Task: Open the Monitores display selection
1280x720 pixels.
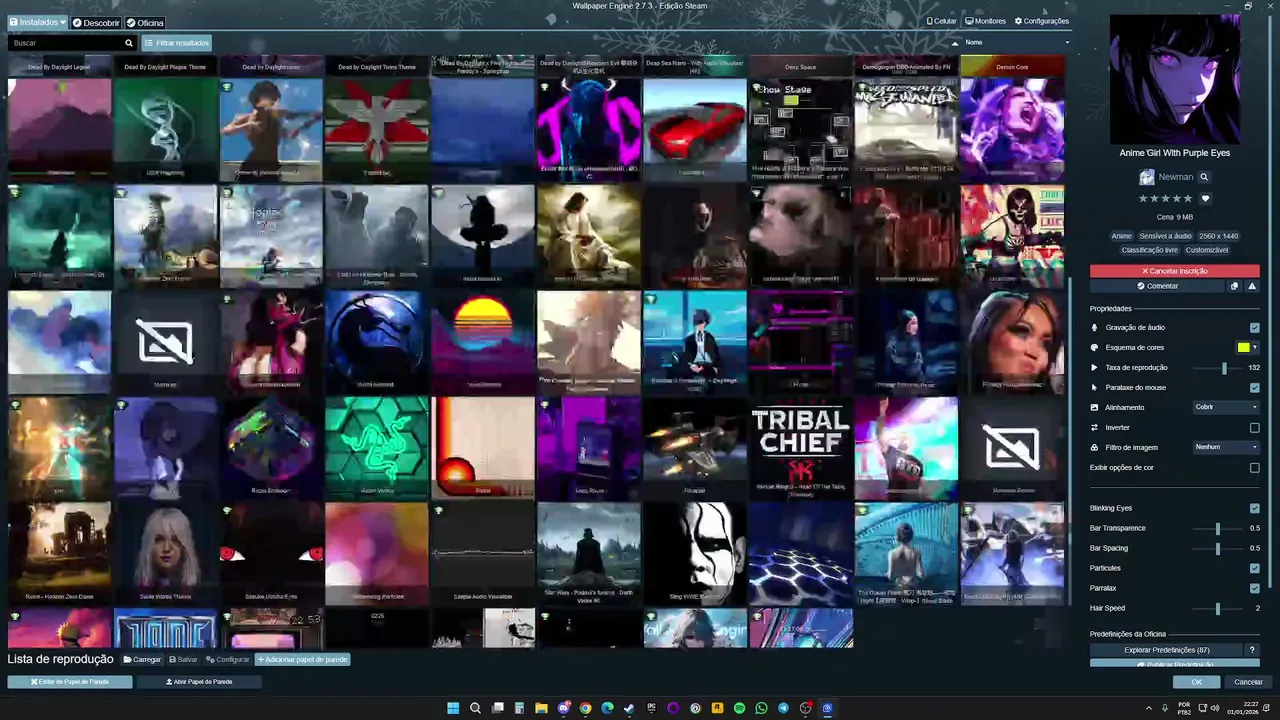Action: [x=985, y=21]
